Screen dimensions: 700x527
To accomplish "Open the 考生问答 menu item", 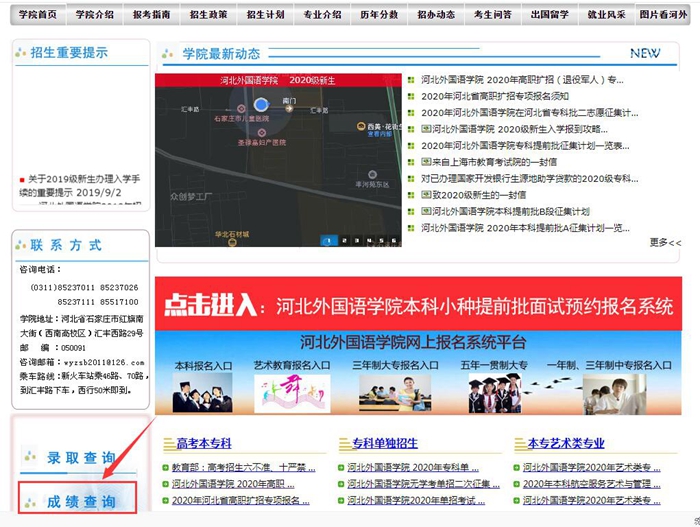I will tap(493, 15).
